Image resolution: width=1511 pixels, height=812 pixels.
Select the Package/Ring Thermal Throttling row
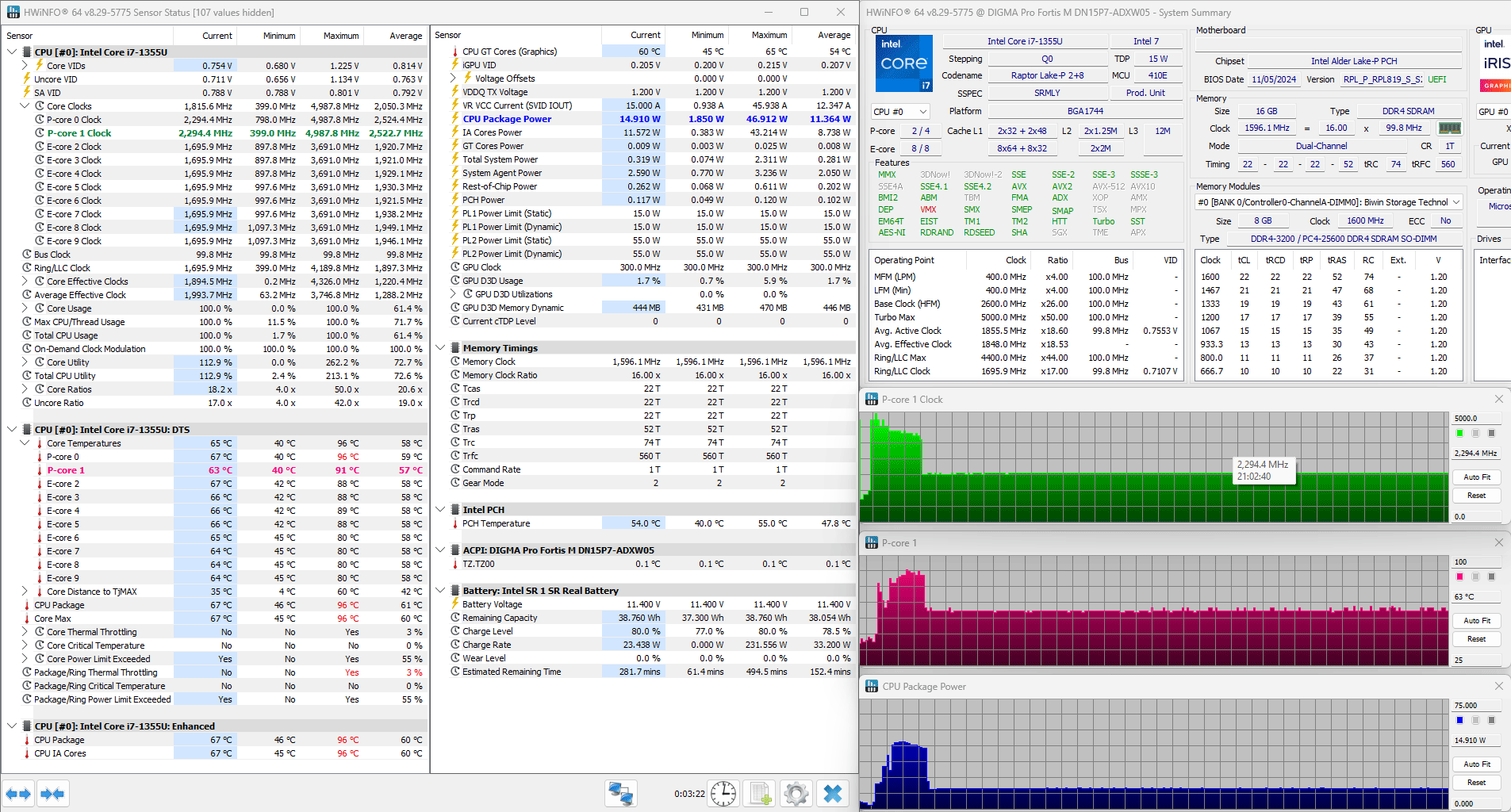[x=214, y=672]
